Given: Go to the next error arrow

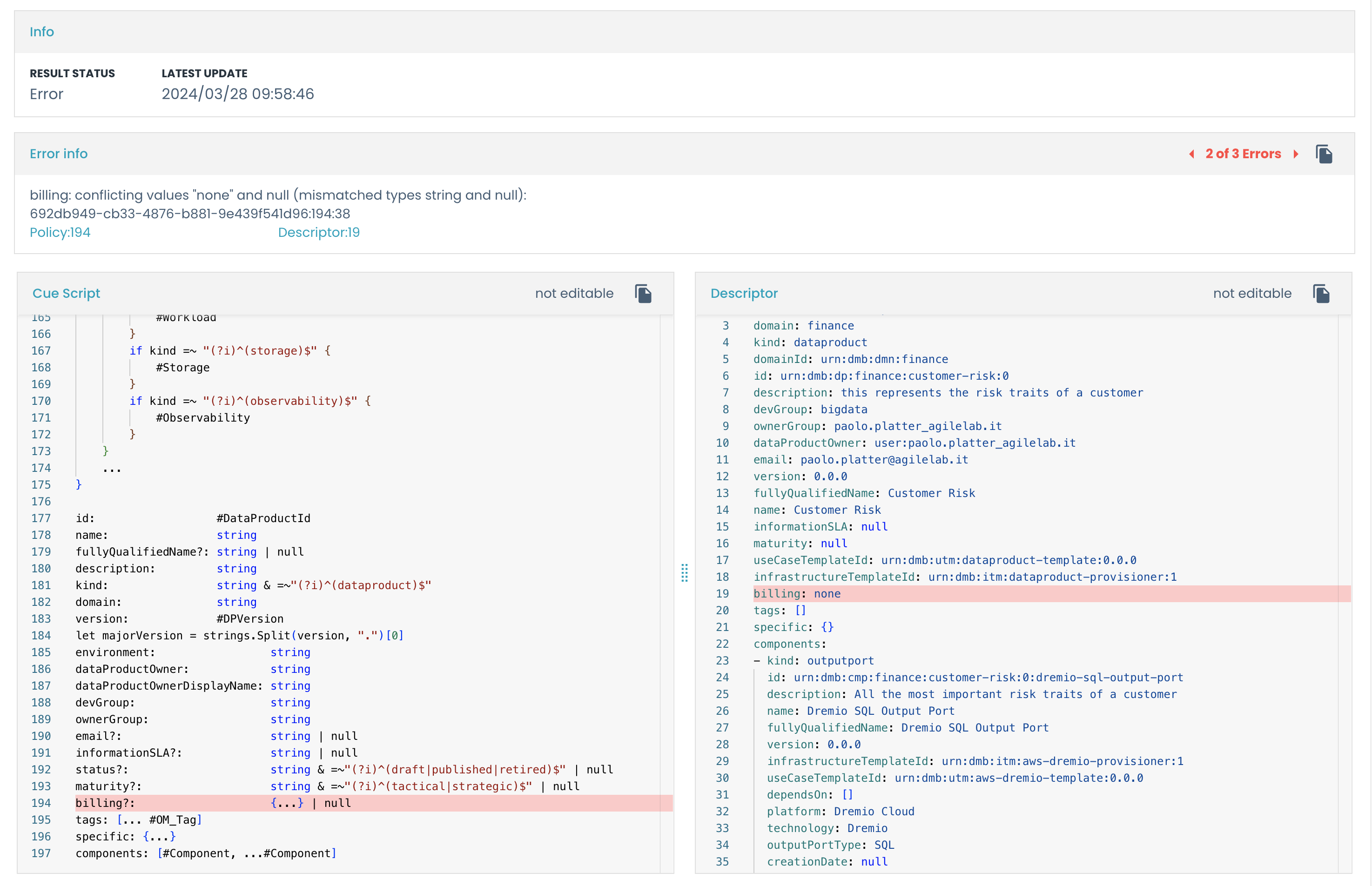Looking at the screenshot, I should tap(1296, 154).
